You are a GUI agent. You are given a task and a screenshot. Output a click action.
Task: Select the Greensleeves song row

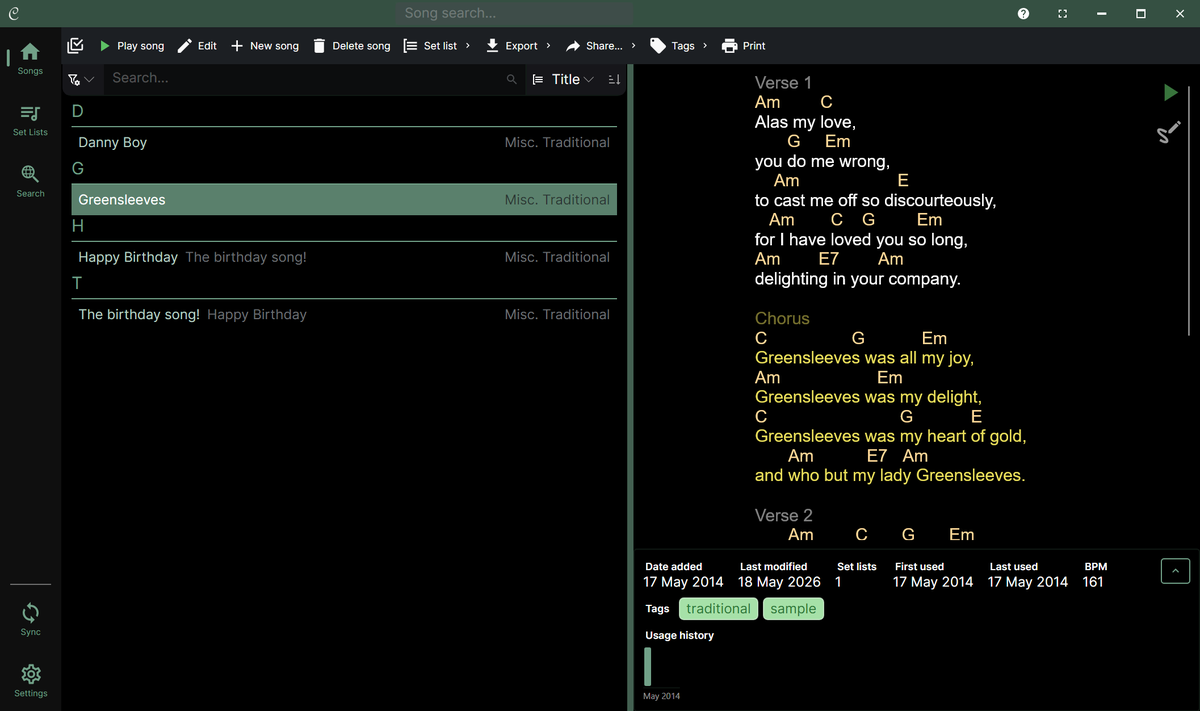(x=344, y=200)
